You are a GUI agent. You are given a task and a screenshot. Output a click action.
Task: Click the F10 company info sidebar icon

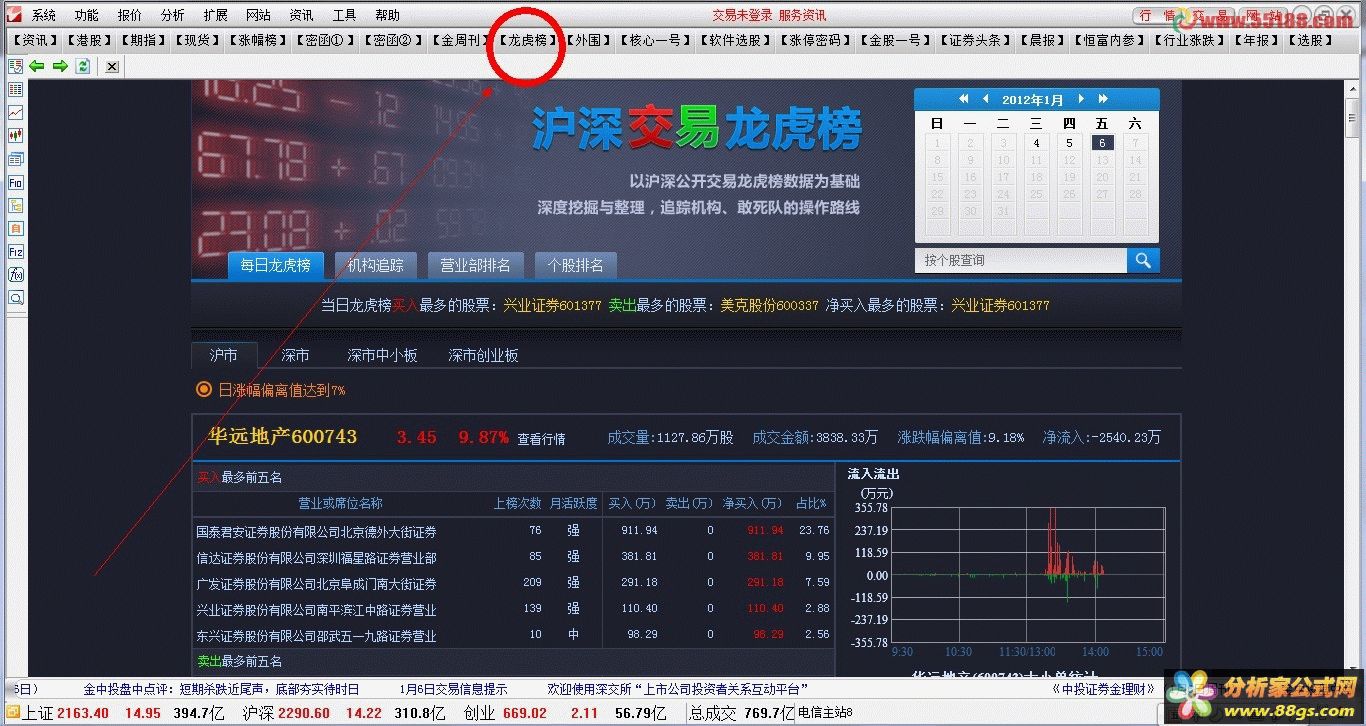coord(15,183)
